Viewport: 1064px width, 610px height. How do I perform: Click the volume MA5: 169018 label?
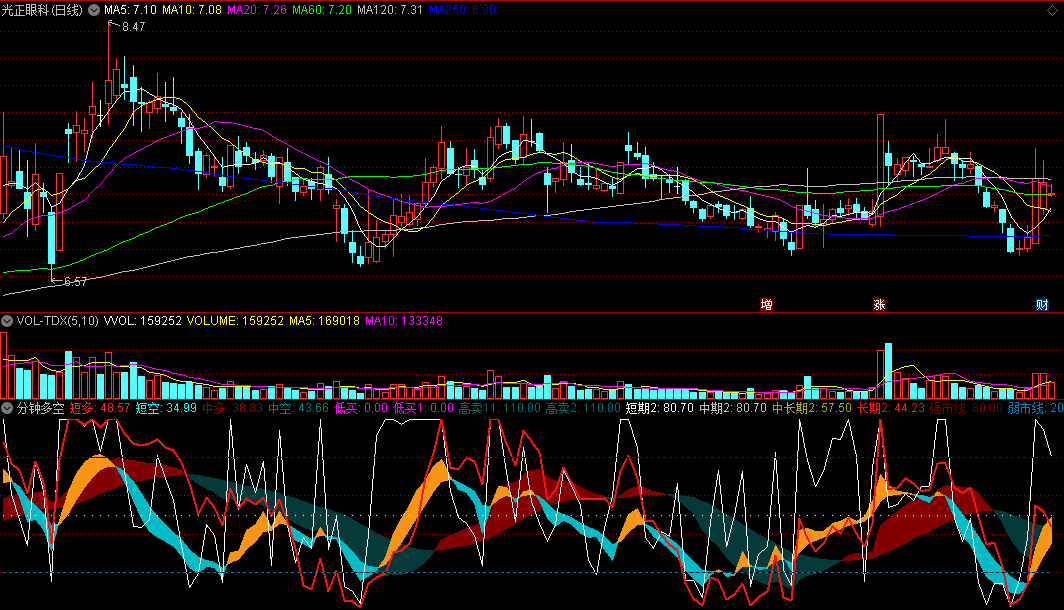tap(324, 320)
